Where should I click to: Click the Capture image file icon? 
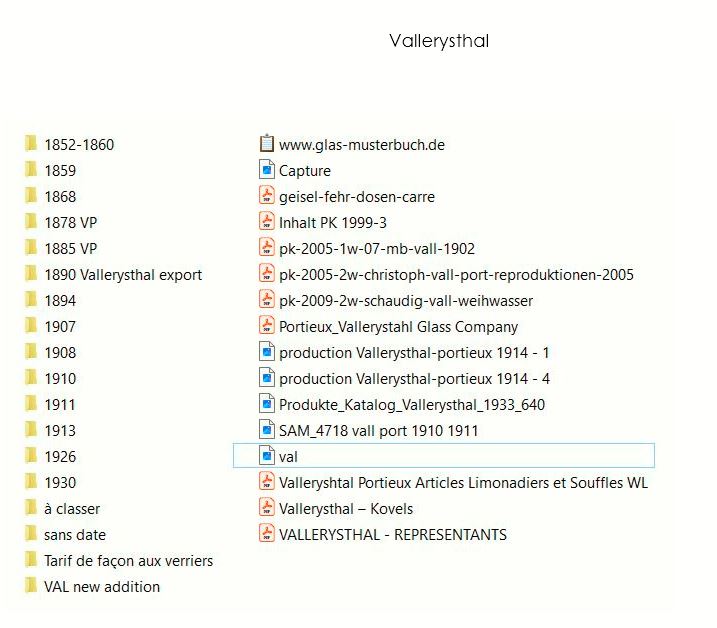pyautogui.click(x=266, y=170)
